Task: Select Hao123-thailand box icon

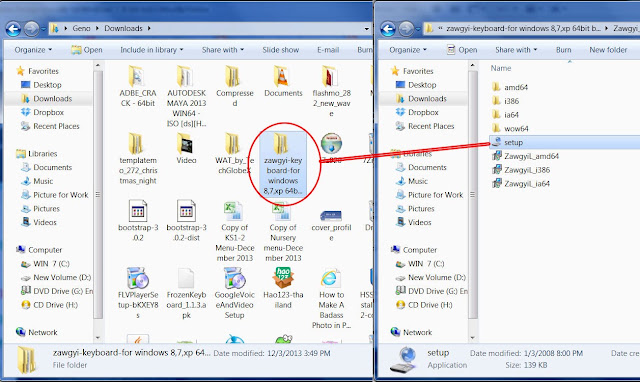Action: pyautogui.click(x=283, y=278)
